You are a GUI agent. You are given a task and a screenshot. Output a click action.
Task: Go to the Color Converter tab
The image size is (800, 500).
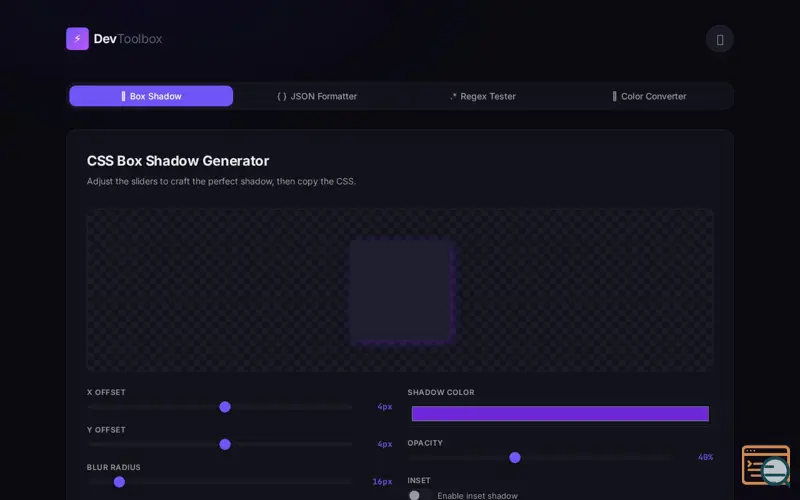point(649,96)
